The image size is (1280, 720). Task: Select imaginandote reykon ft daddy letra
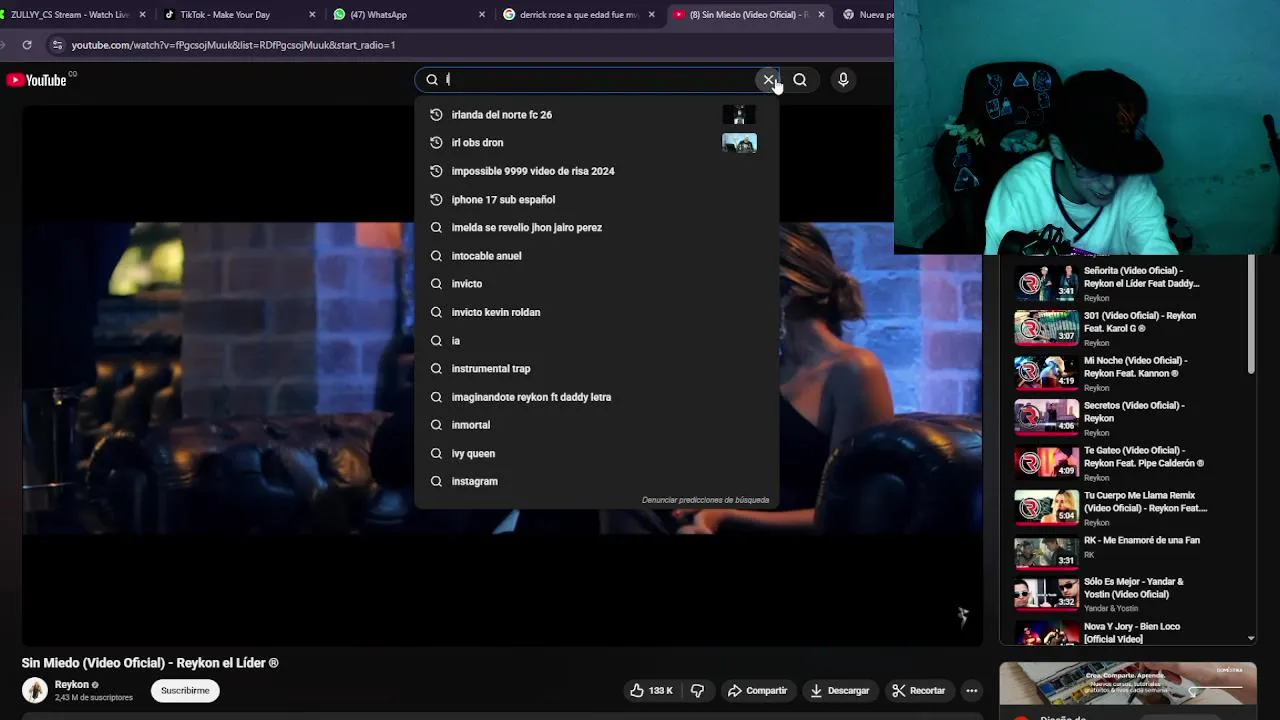click(597, 397)
